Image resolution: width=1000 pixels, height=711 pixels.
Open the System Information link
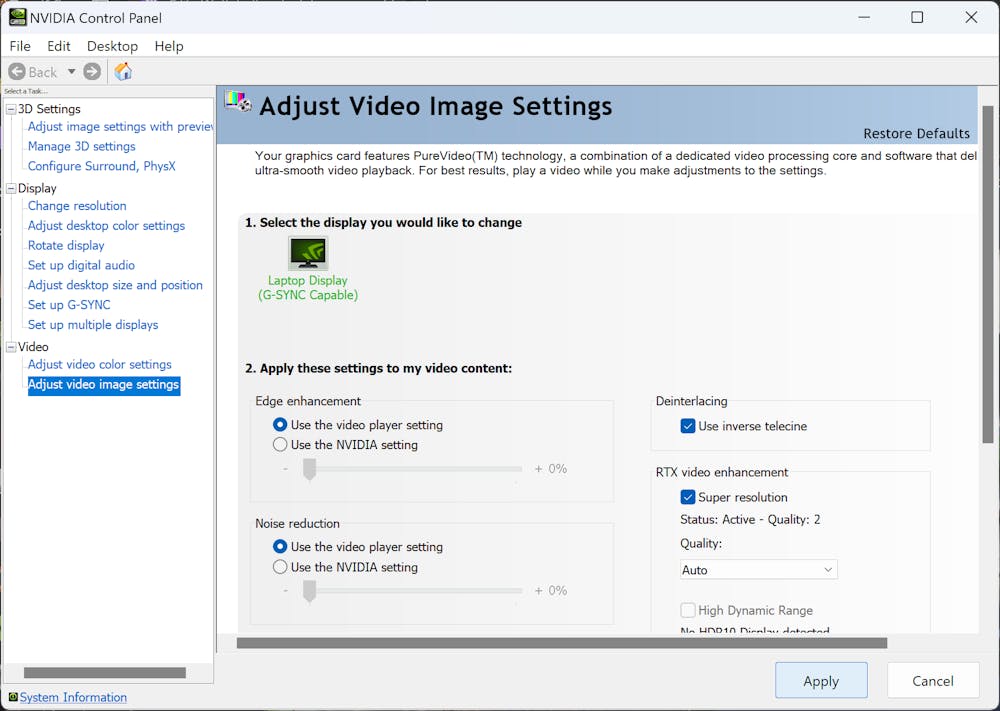coord(73,697)
